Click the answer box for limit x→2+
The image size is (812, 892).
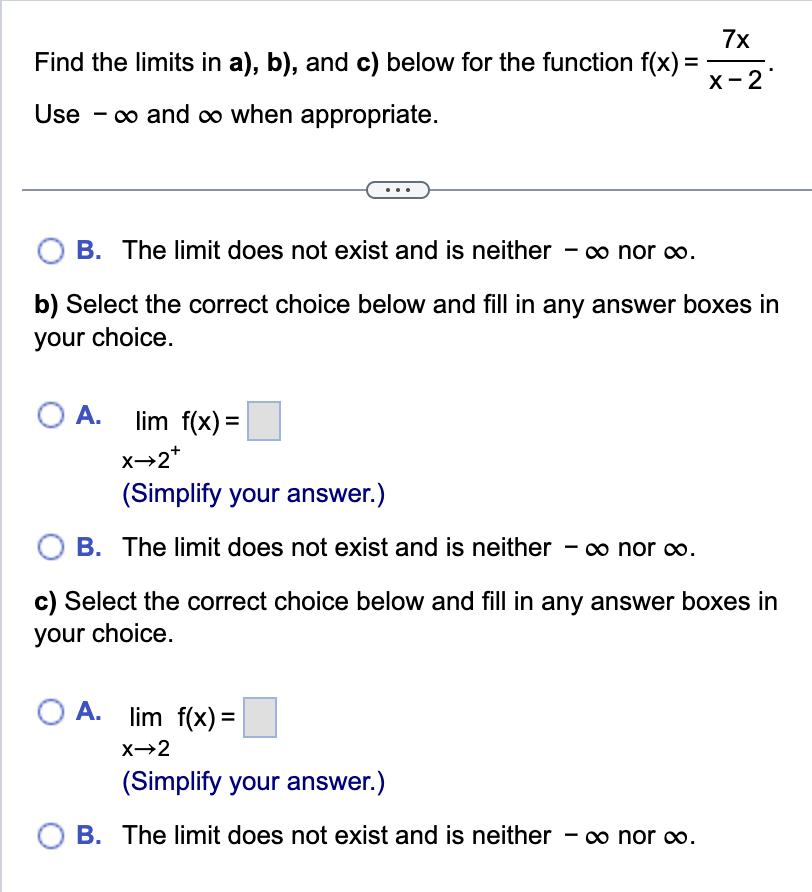266,421
